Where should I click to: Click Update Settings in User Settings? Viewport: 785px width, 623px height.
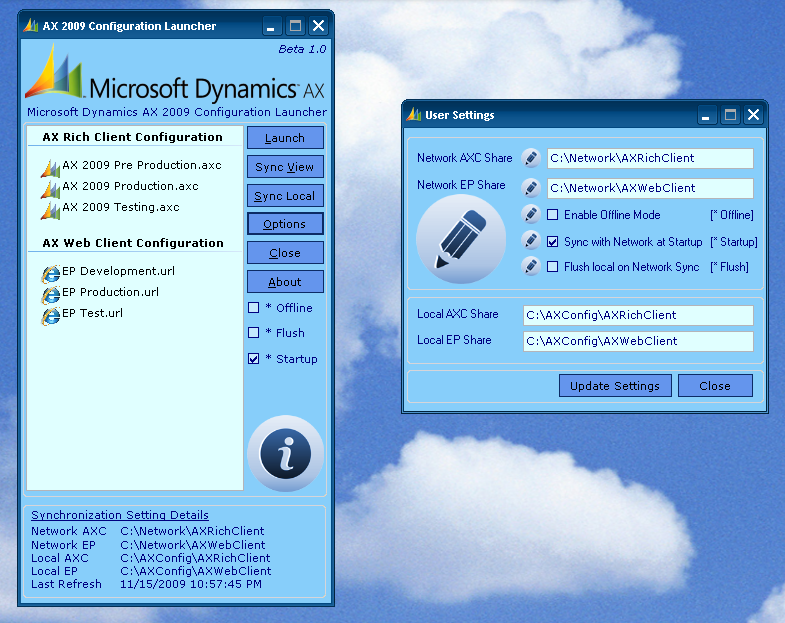click(x=615, y=386)
